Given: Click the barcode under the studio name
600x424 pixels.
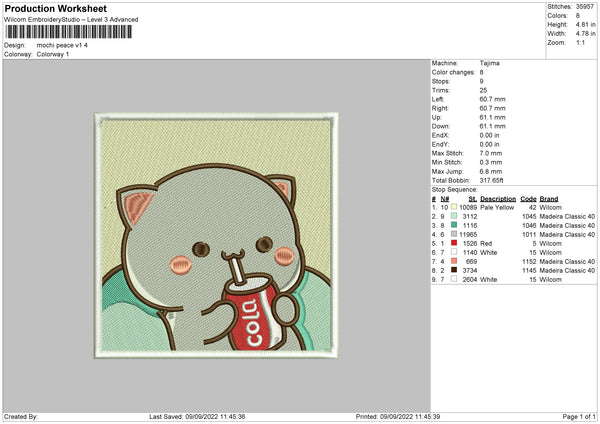Looking at the screenshot, I should pos(68,32).
